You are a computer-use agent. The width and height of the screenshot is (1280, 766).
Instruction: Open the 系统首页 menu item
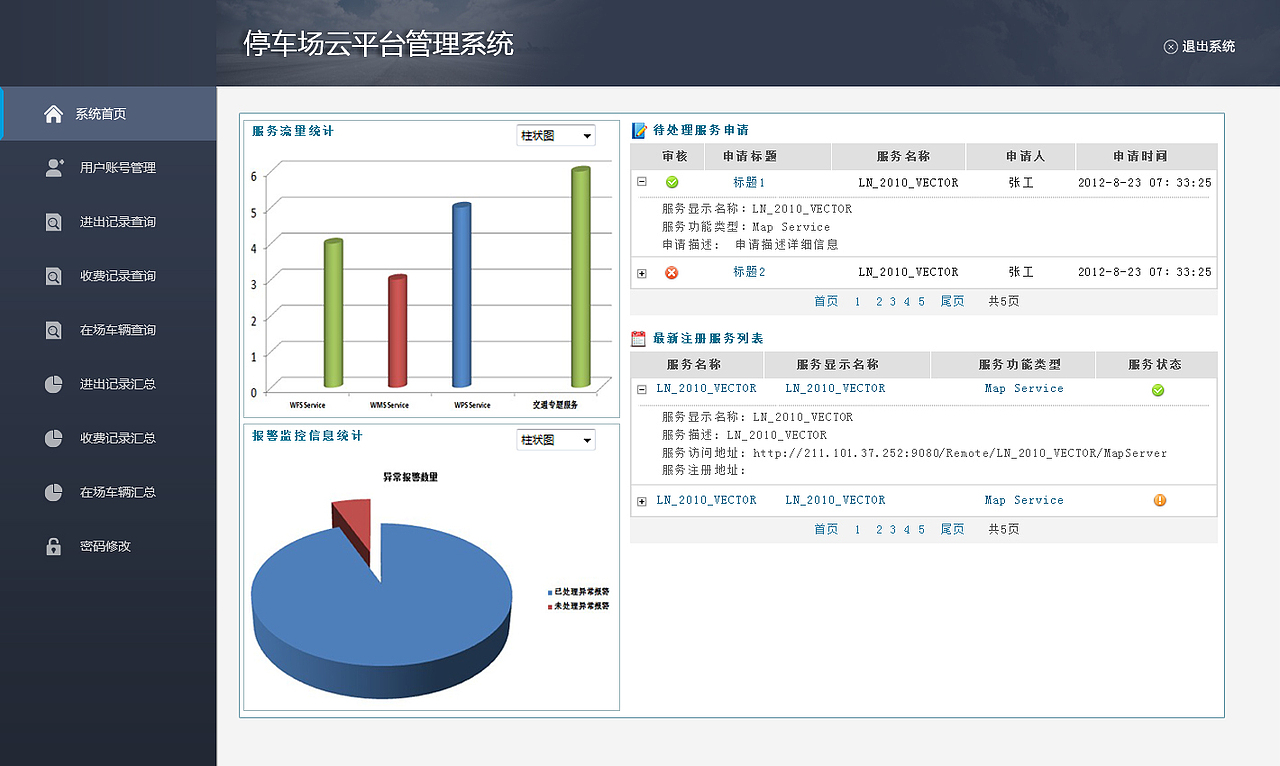tap(109, 114)
